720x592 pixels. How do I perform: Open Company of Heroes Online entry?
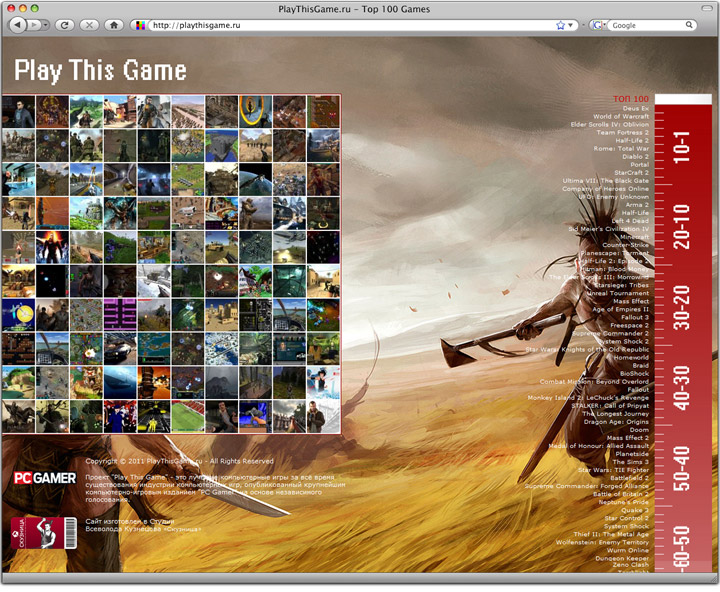(x=605, y=189)
